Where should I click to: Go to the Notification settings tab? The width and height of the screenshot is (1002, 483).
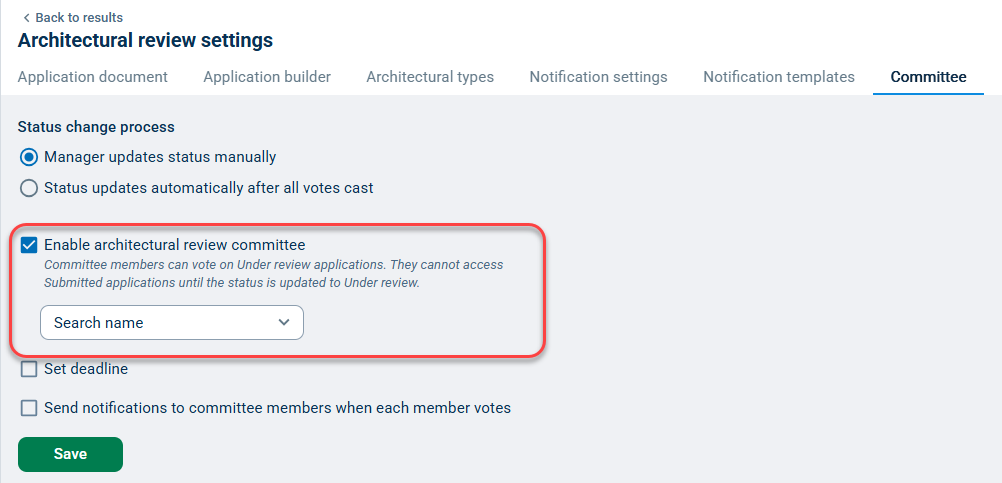coord(598,77)
